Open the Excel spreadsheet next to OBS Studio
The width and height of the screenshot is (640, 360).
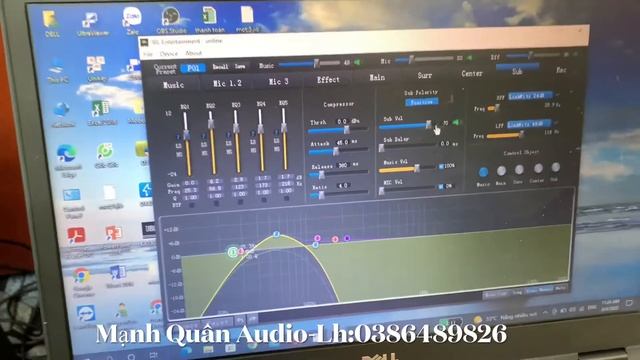[x=209, y=19]
